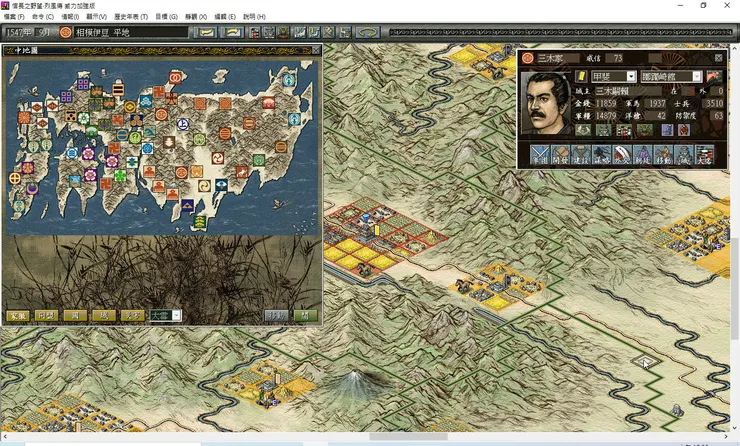
Task: Select the blue eye crest on mini-map
Action: (221, 185)
